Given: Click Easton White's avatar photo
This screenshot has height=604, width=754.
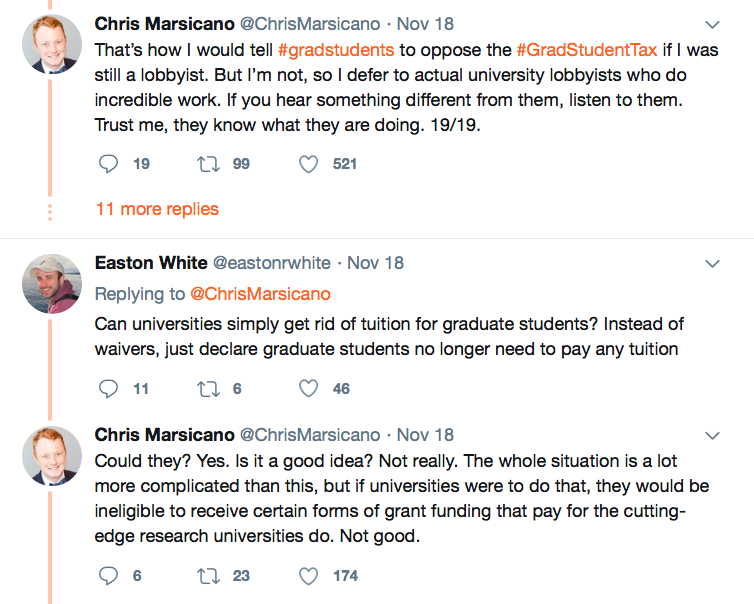Looking at the screenshot, I should [51, 283].
